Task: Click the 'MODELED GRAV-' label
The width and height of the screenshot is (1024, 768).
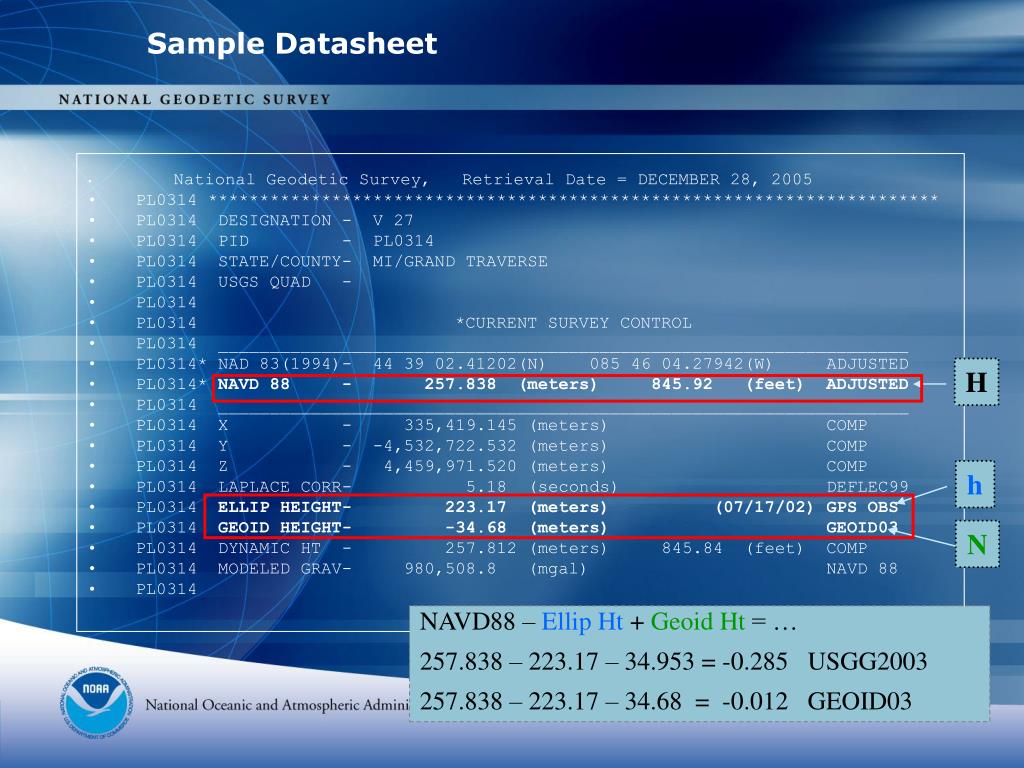Action: 285,569
